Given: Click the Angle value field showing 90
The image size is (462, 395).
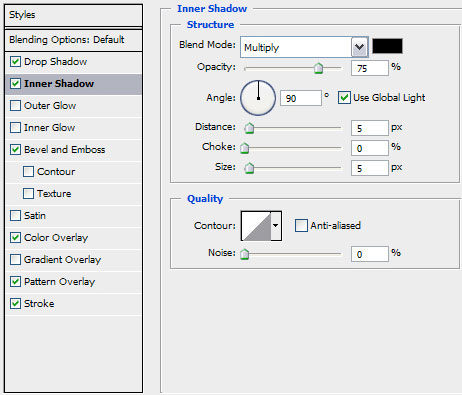Looking at the screenshot, I should [301, 98].
